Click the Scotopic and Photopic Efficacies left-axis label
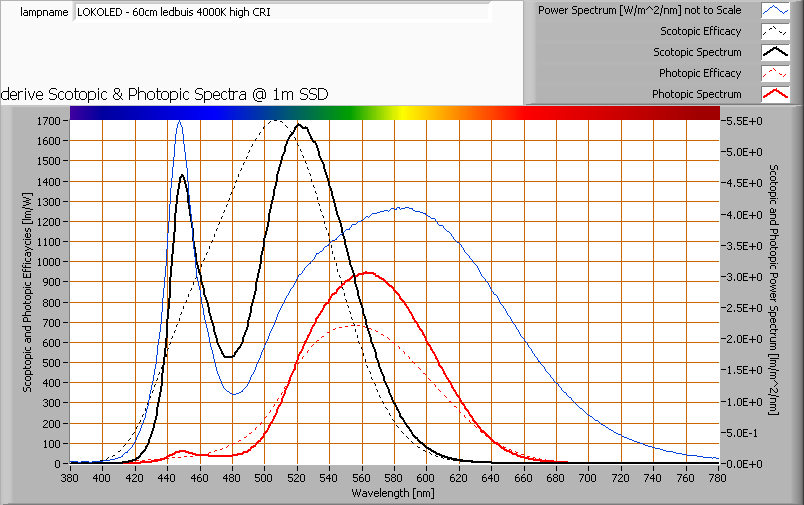Viewport: 804px width, 505px height. 27,290
